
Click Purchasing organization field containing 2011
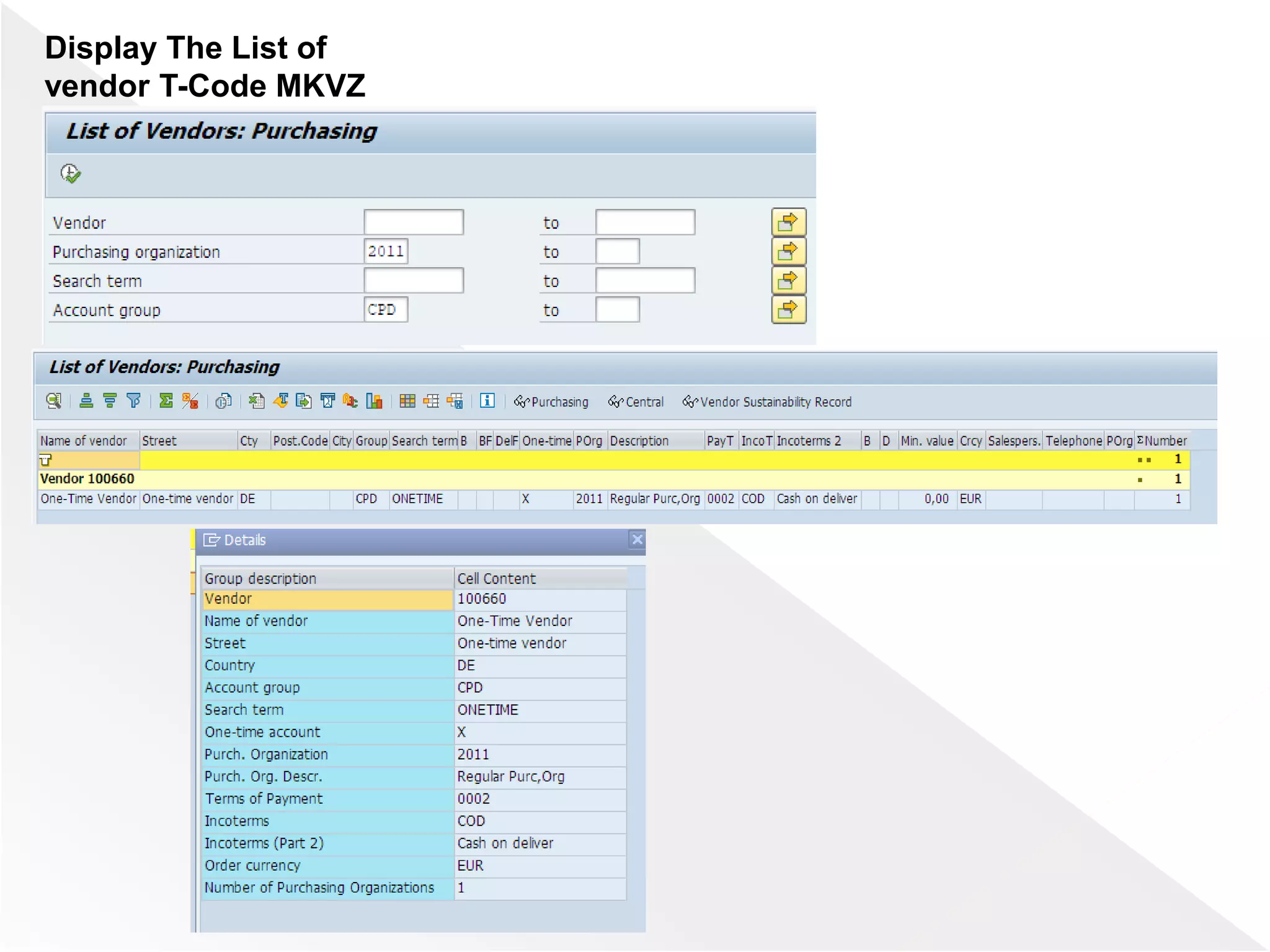click(386, 251)
